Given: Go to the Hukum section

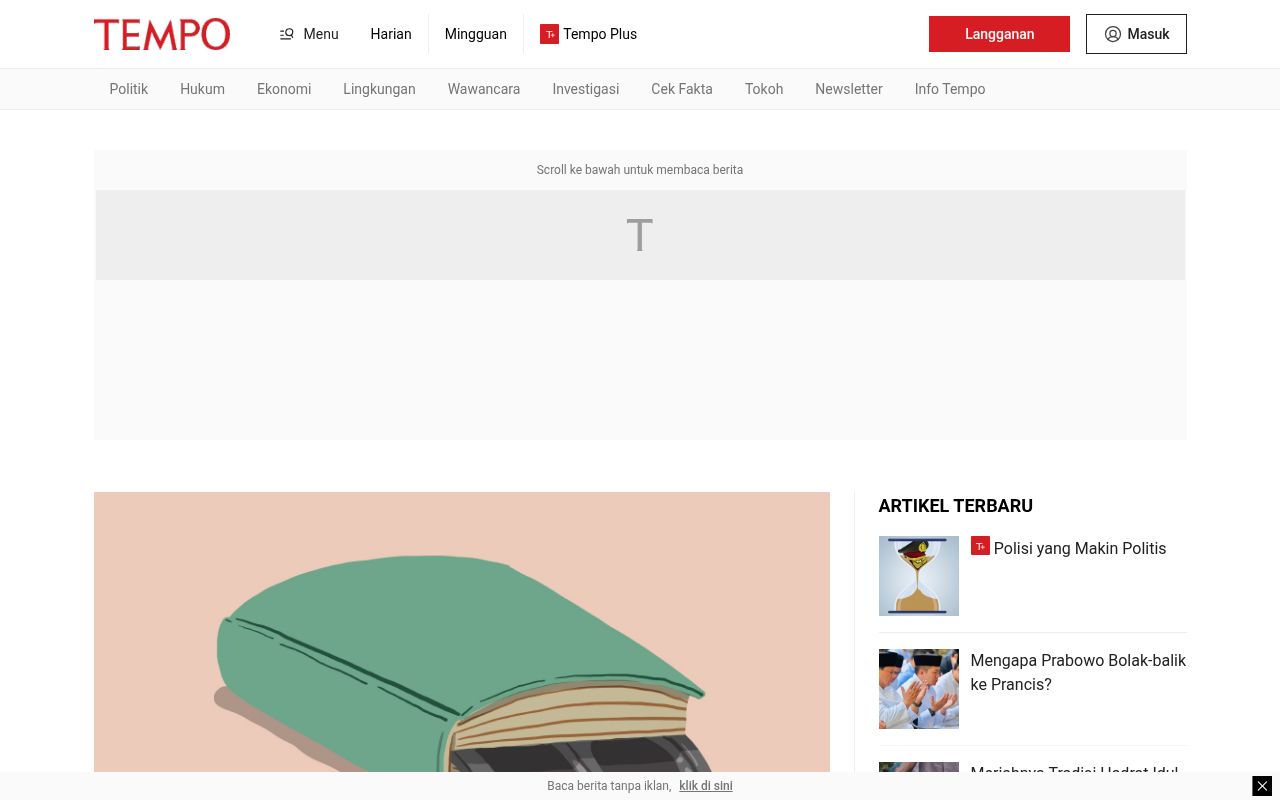Looking at the screenshot, I should (x=202, y=89).
